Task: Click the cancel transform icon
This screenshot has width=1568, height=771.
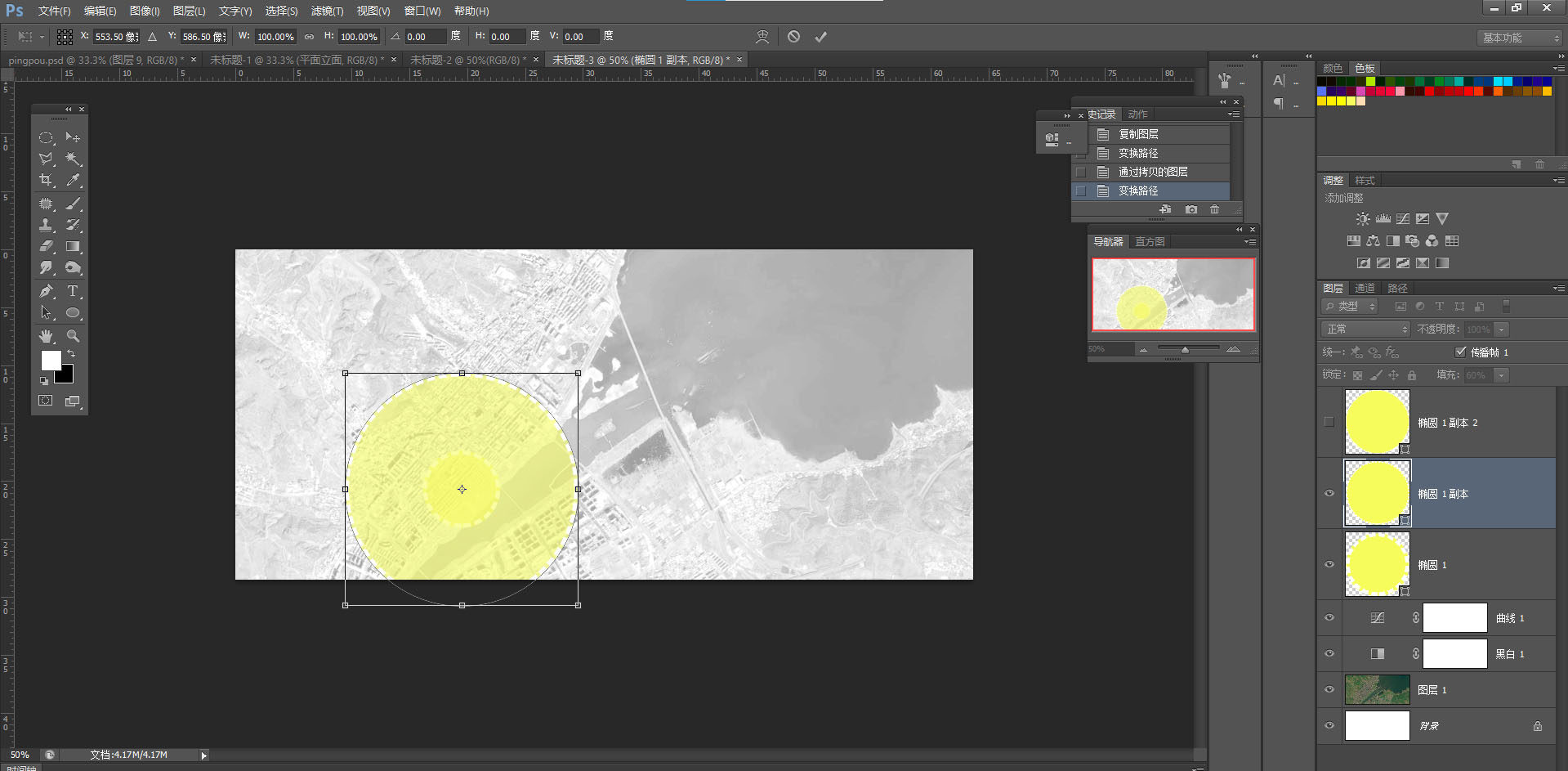Action: click(x=793, y=37)
